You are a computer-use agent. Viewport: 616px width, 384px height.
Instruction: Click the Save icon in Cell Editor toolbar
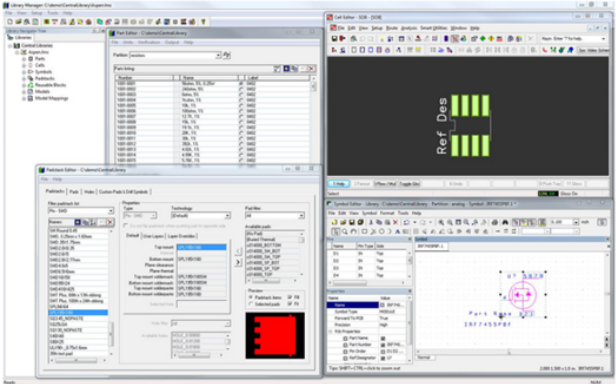(334, 39)
